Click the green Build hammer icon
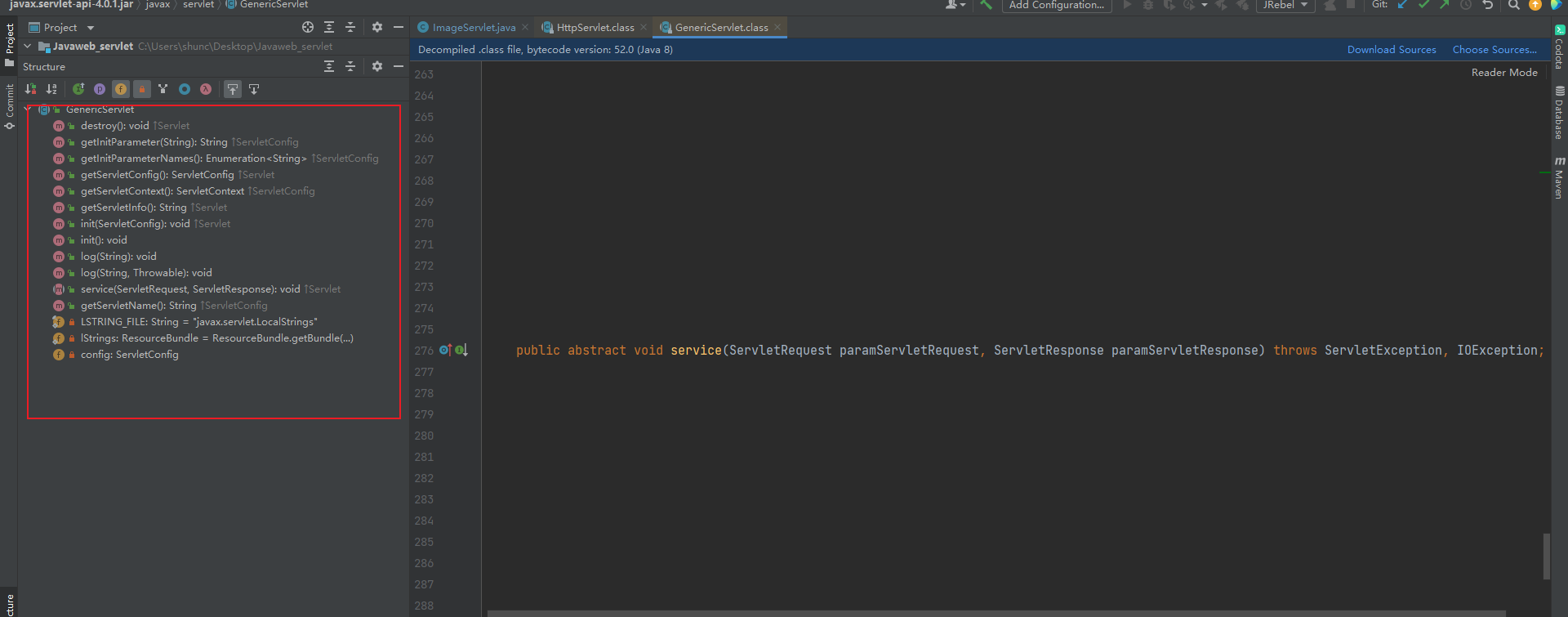Image resolution: width=1568 pixels, height=617 pixels. pyautogui.click(x=987, y=5)
